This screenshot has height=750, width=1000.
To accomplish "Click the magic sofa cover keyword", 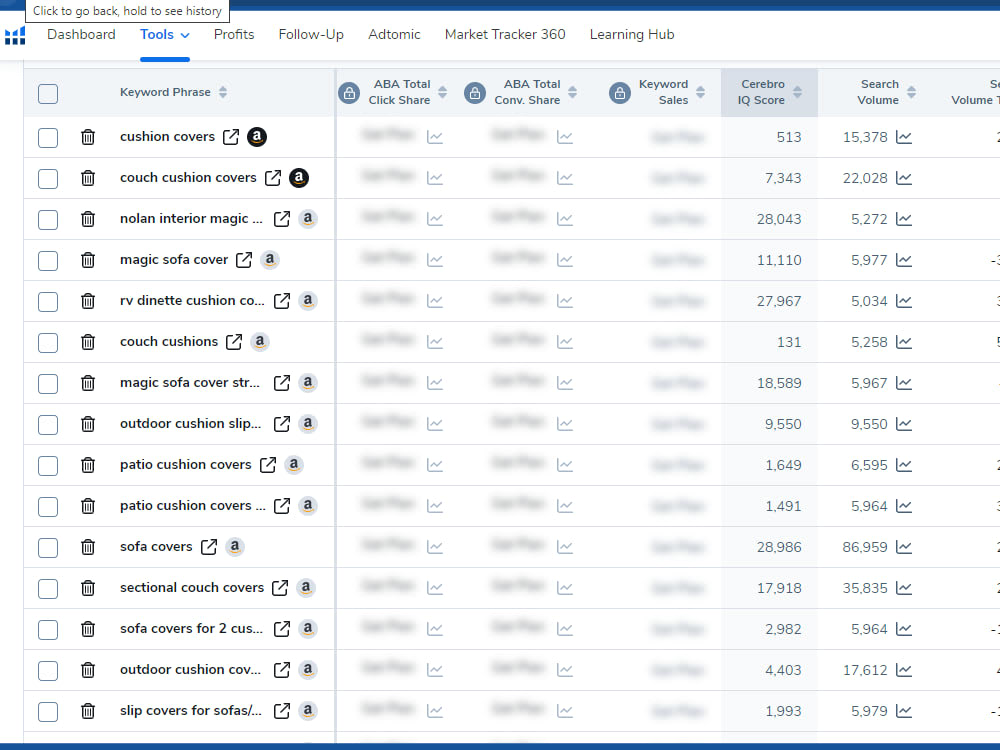I will 173,260.
